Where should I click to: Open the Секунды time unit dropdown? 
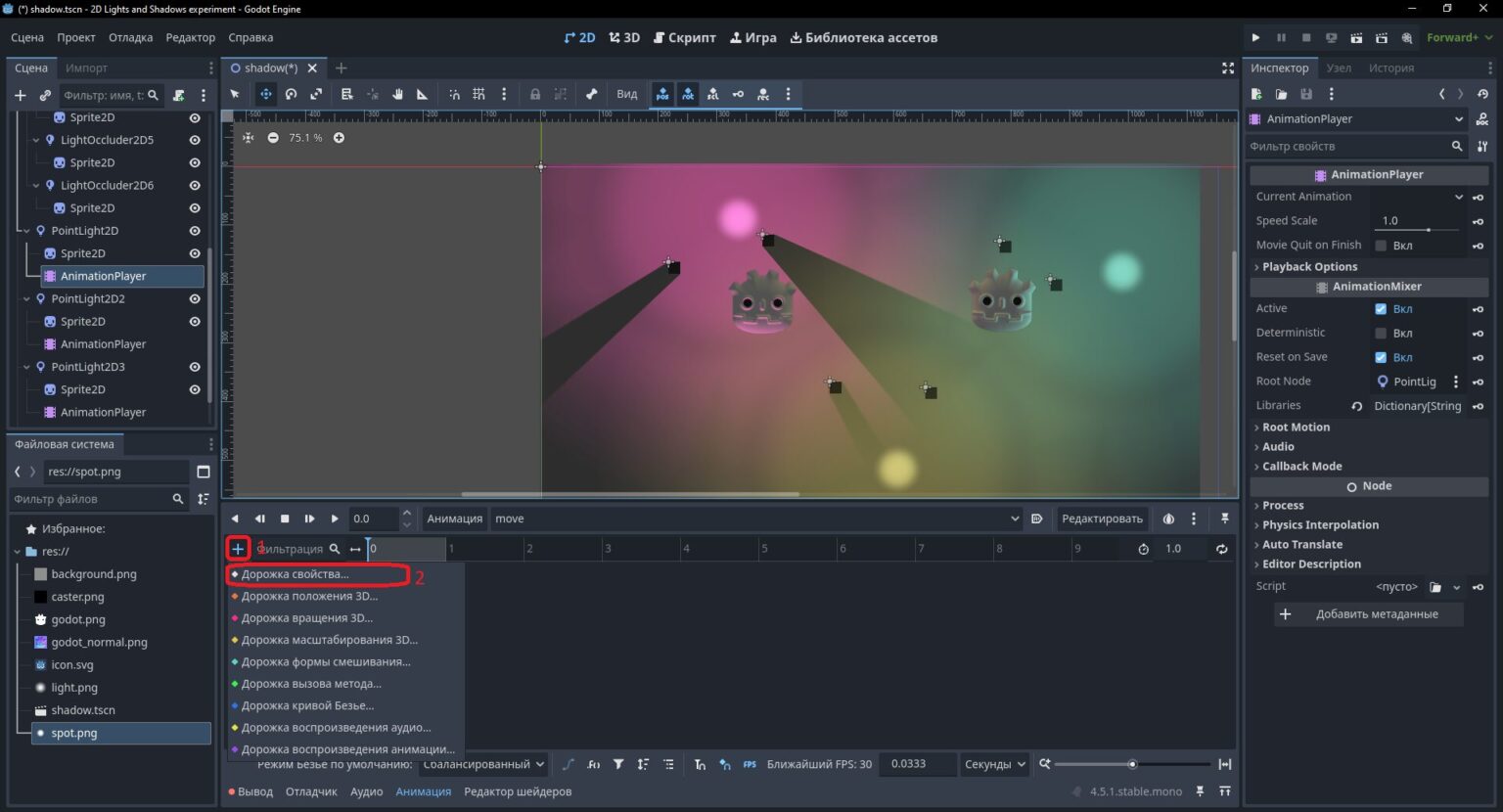point(995,764)
